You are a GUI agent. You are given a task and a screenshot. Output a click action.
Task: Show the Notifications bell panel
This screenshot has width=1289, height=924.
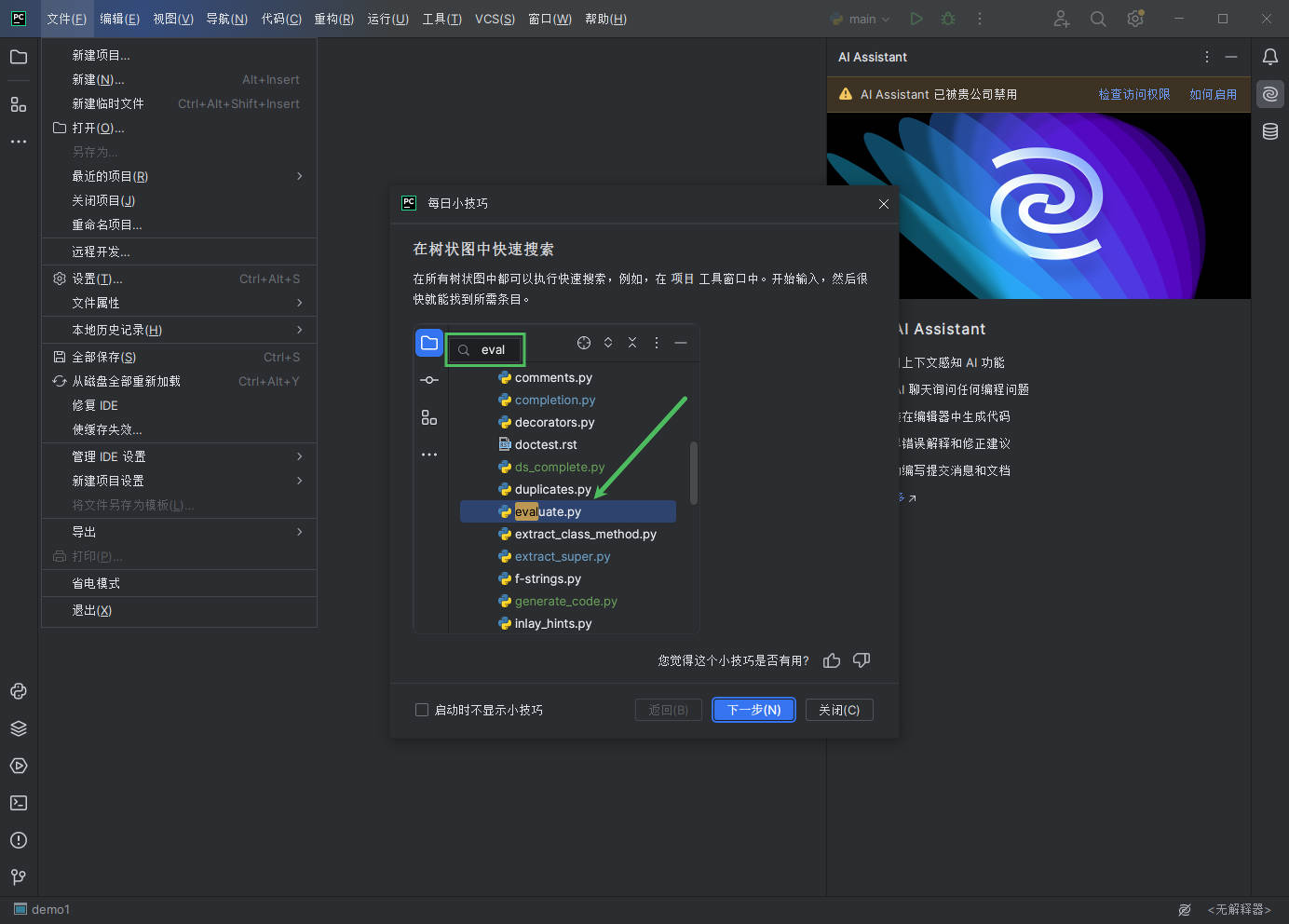[1270, 57]
